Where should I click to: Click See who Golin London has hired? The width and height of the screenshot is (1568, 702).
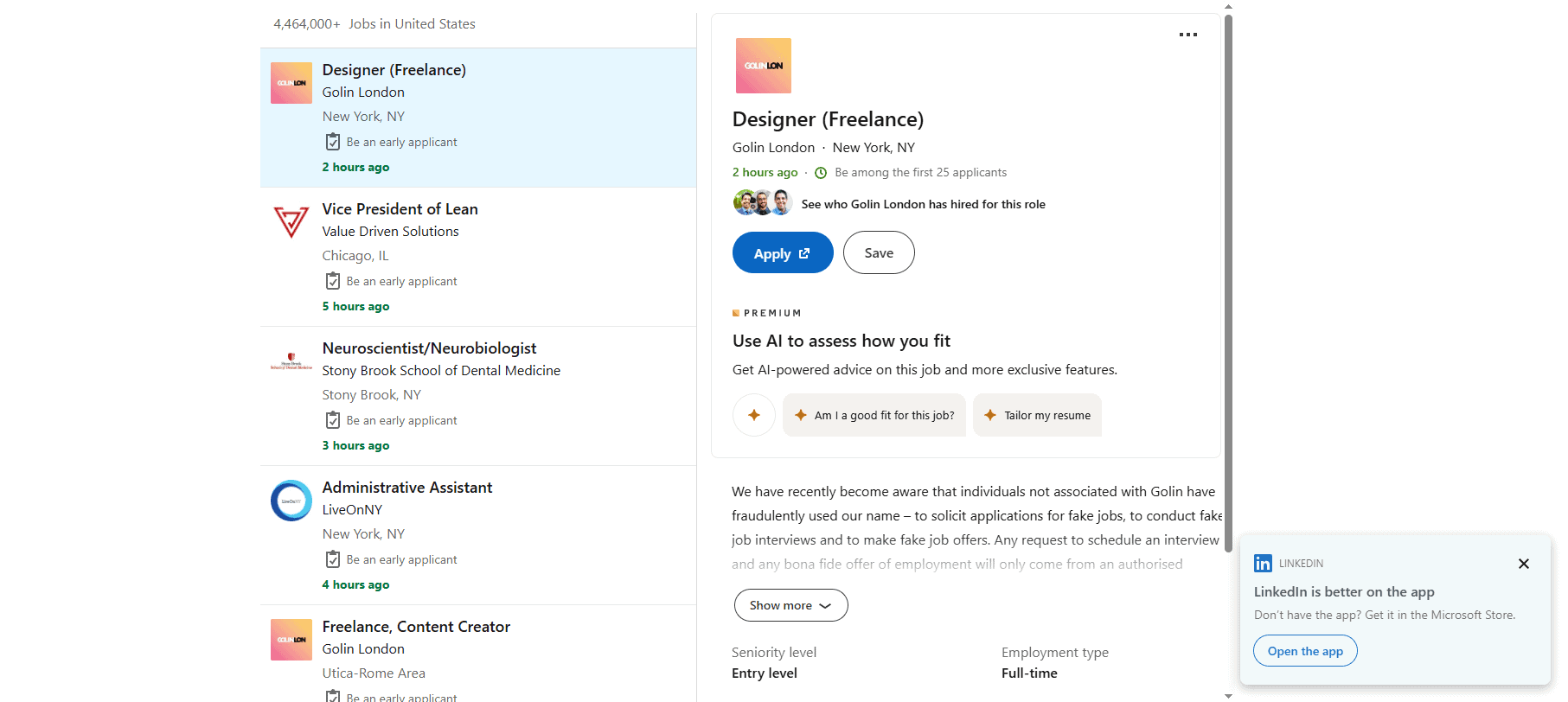tap(924, 204)
